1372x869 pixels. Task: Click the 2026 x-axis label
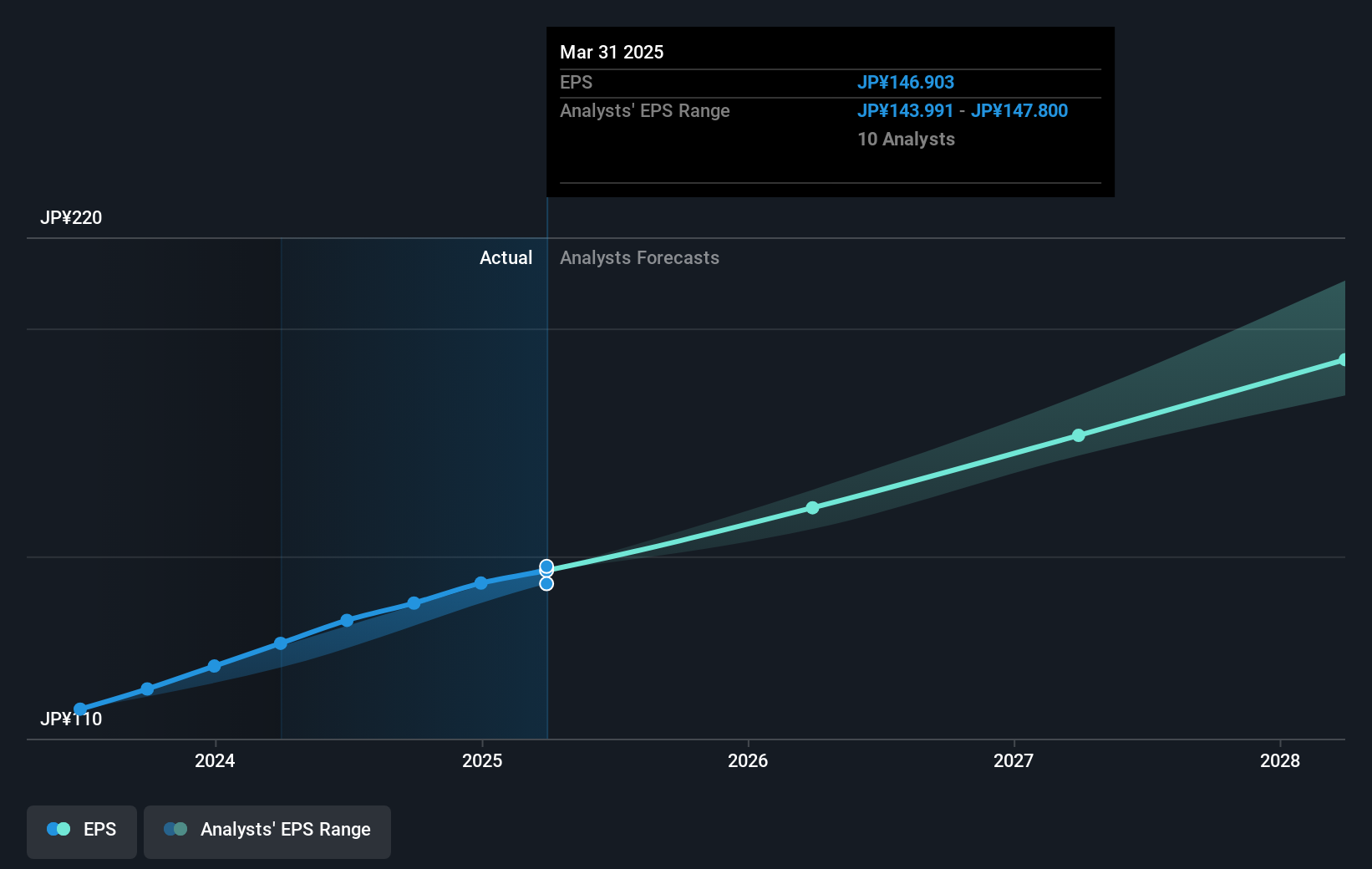click(748, 760)
